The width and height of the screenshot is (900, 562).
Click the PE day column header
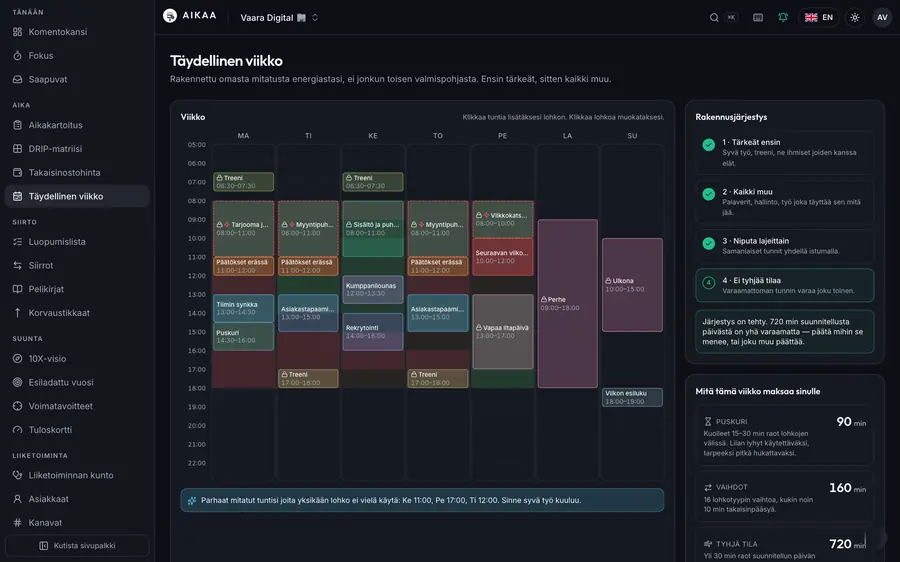tap(503, 136)
